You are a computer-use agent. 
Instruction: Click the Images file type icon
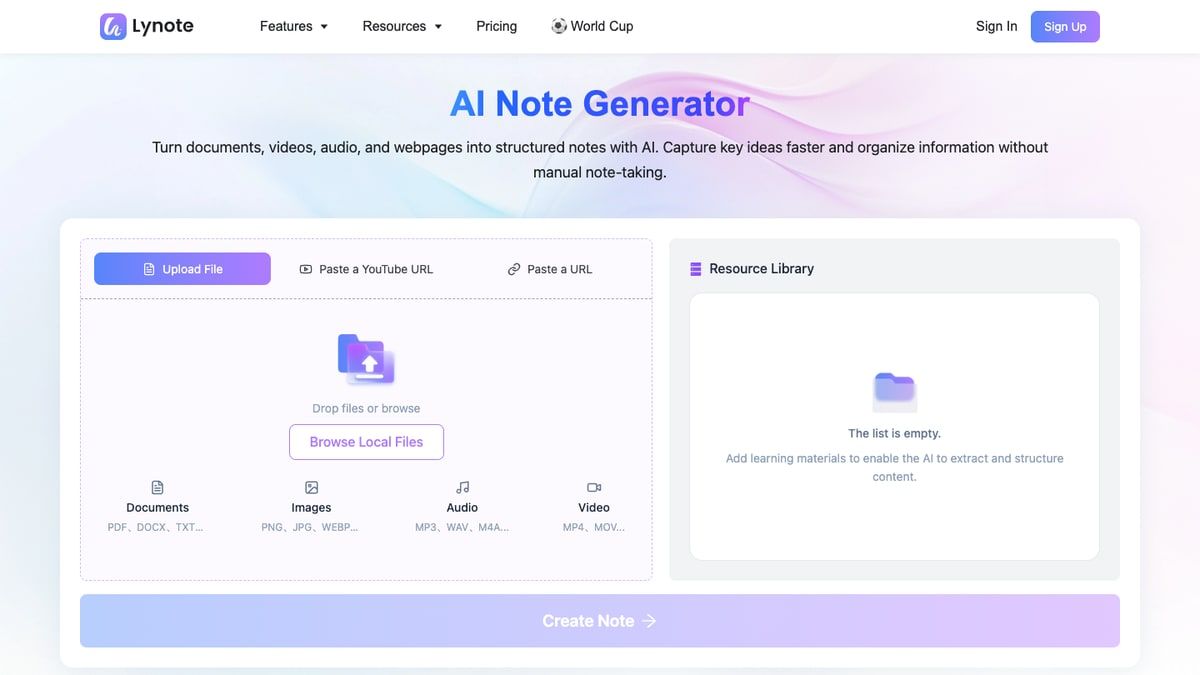pyautogui.click(x=311, y=487)
